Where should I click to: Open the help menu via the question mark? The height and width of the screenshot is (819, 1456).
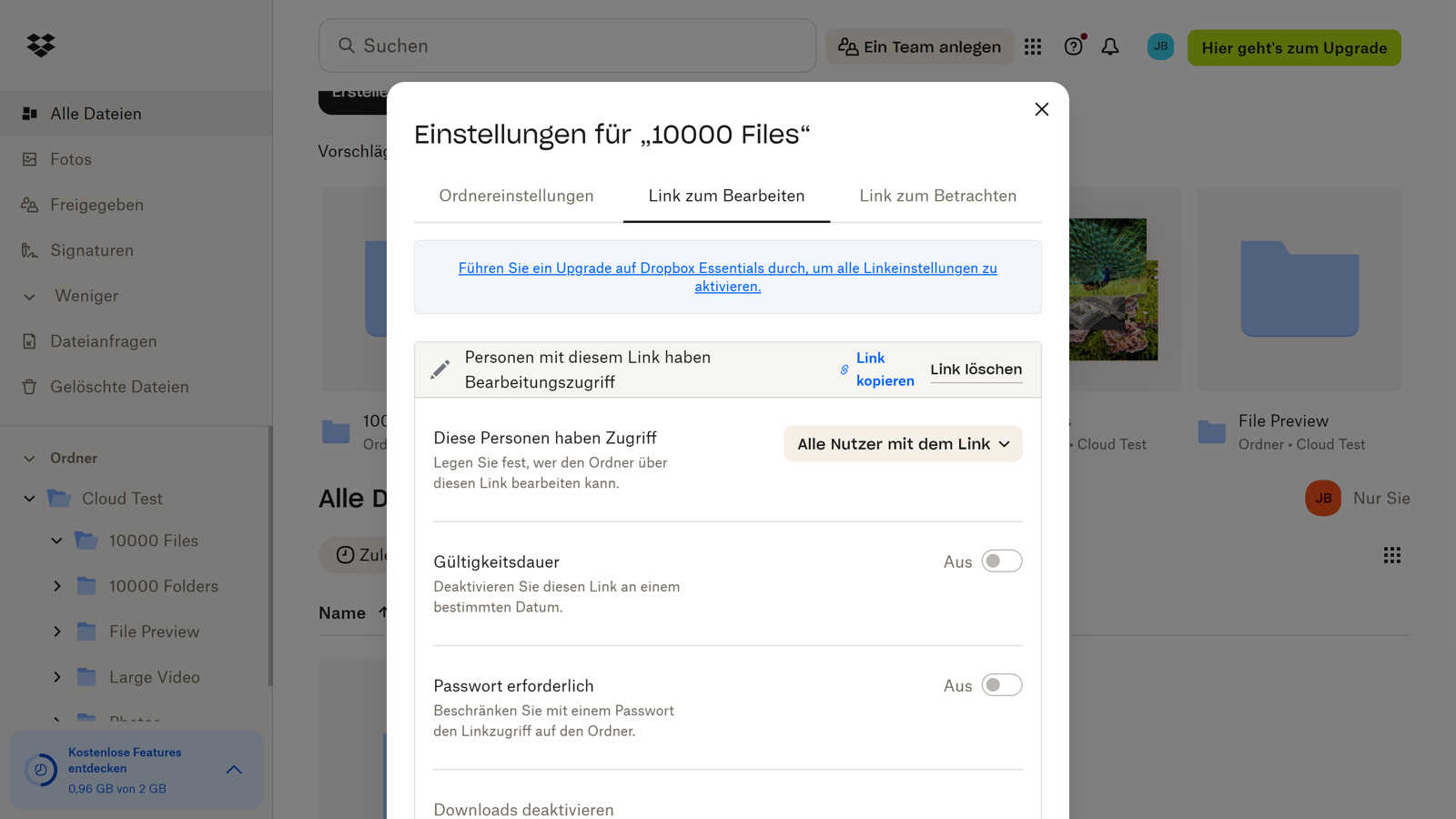pyautogui.click(x=1073, y=45)
